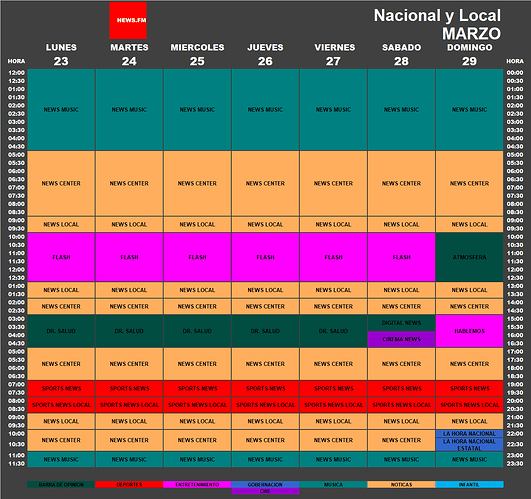The image size is (531, 499).
Task: Select the 09:00 morning NEWS LOCAL on Jueves
Action: pos(265,224)
